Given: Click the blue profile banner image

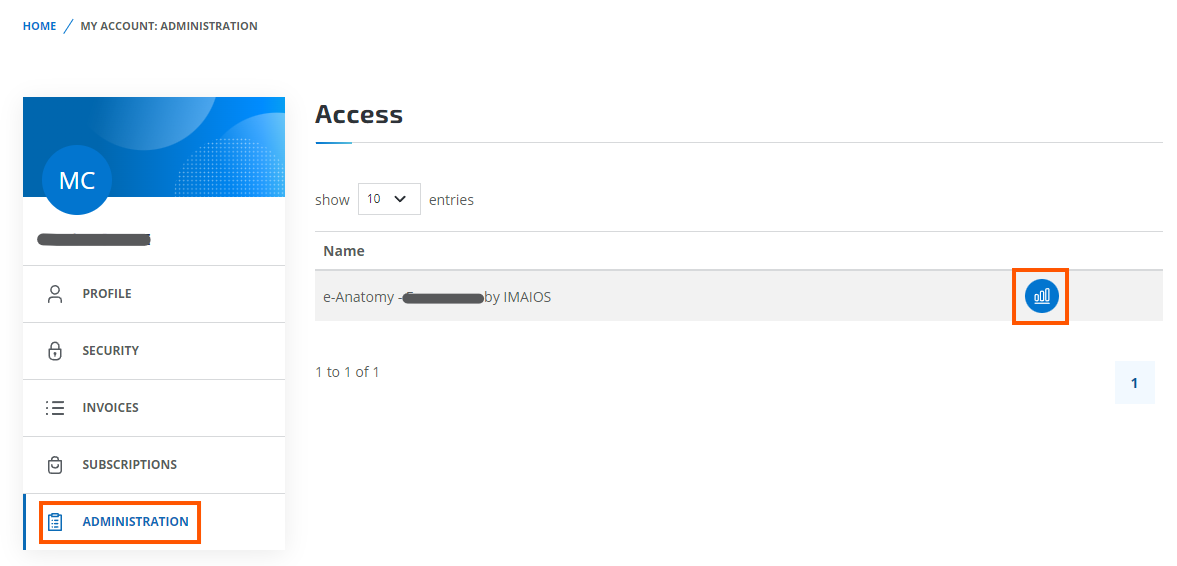Looking at the screenshot, I should 154,147.
